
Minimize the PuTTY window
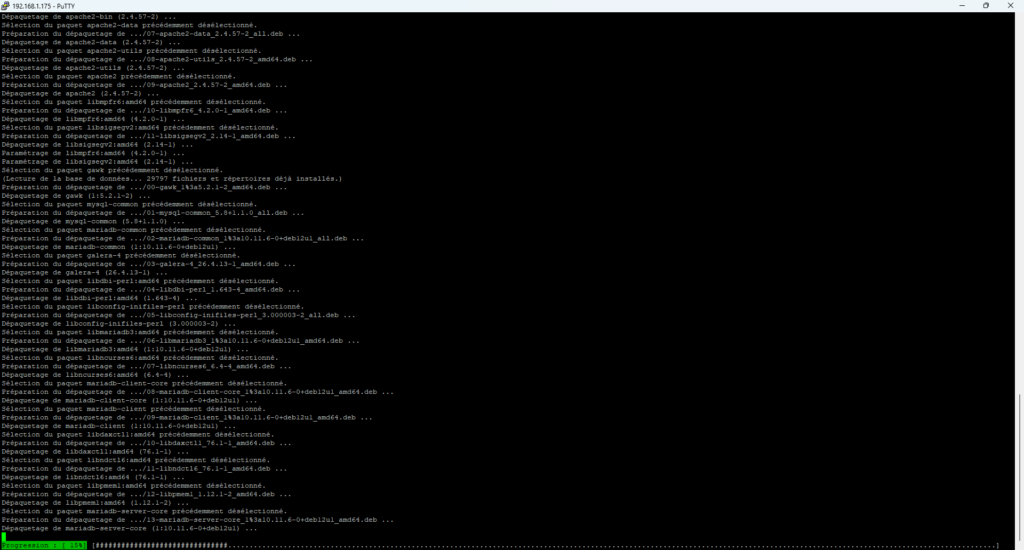pos(962,5)
